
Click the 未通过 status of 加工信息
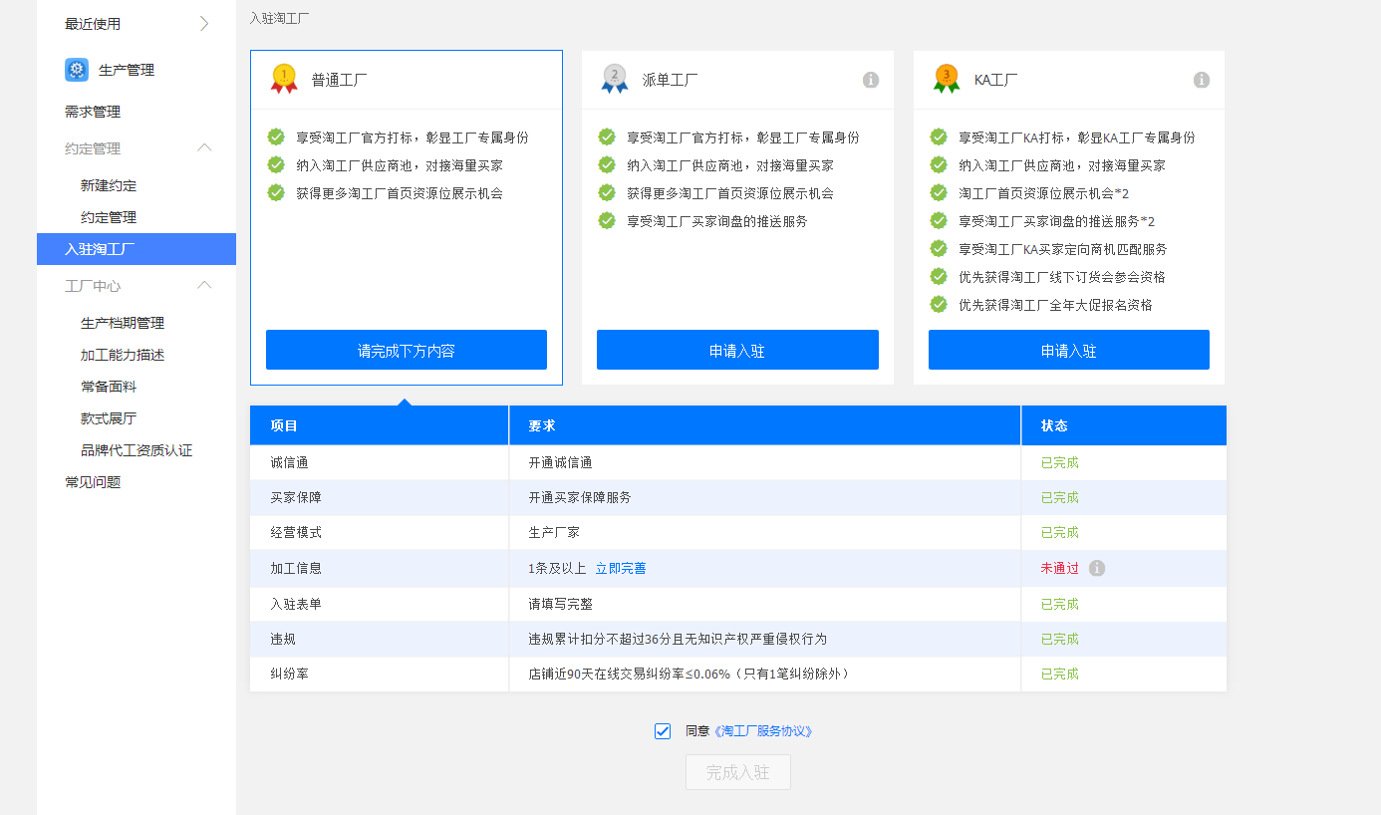click(1060, 568)
